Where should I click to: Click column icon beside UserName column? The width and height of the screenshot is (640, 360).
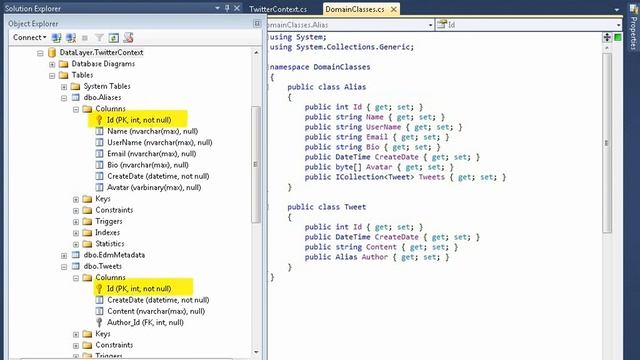tap(99, 142)
